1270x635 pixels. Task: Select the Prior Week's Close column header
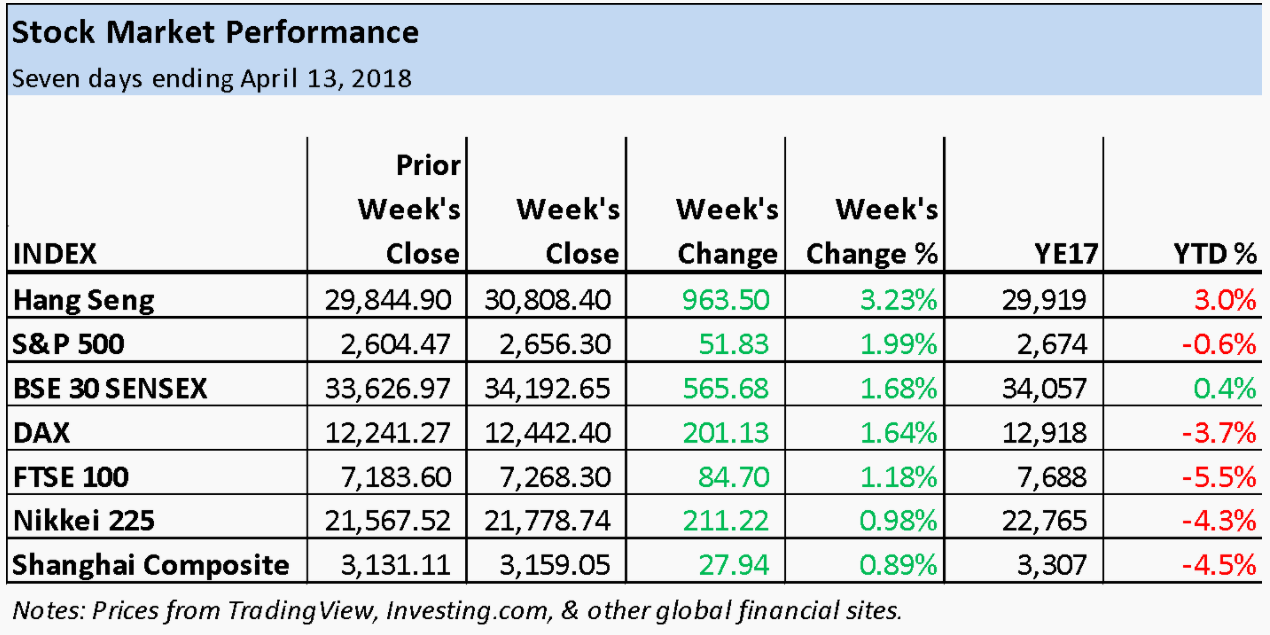tap(410, 209)
